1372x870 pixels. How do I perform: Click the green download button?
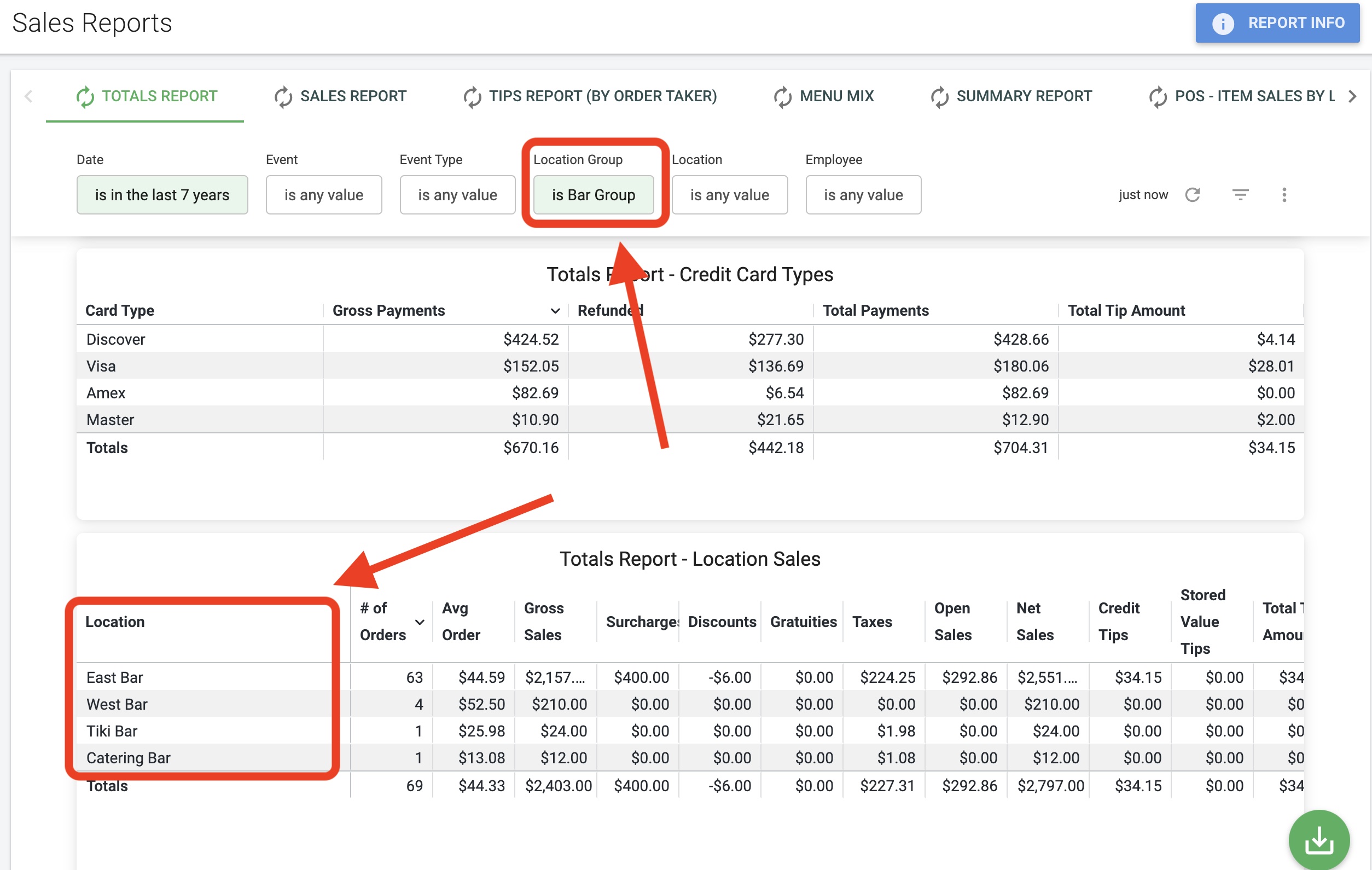click(1318, 840)
